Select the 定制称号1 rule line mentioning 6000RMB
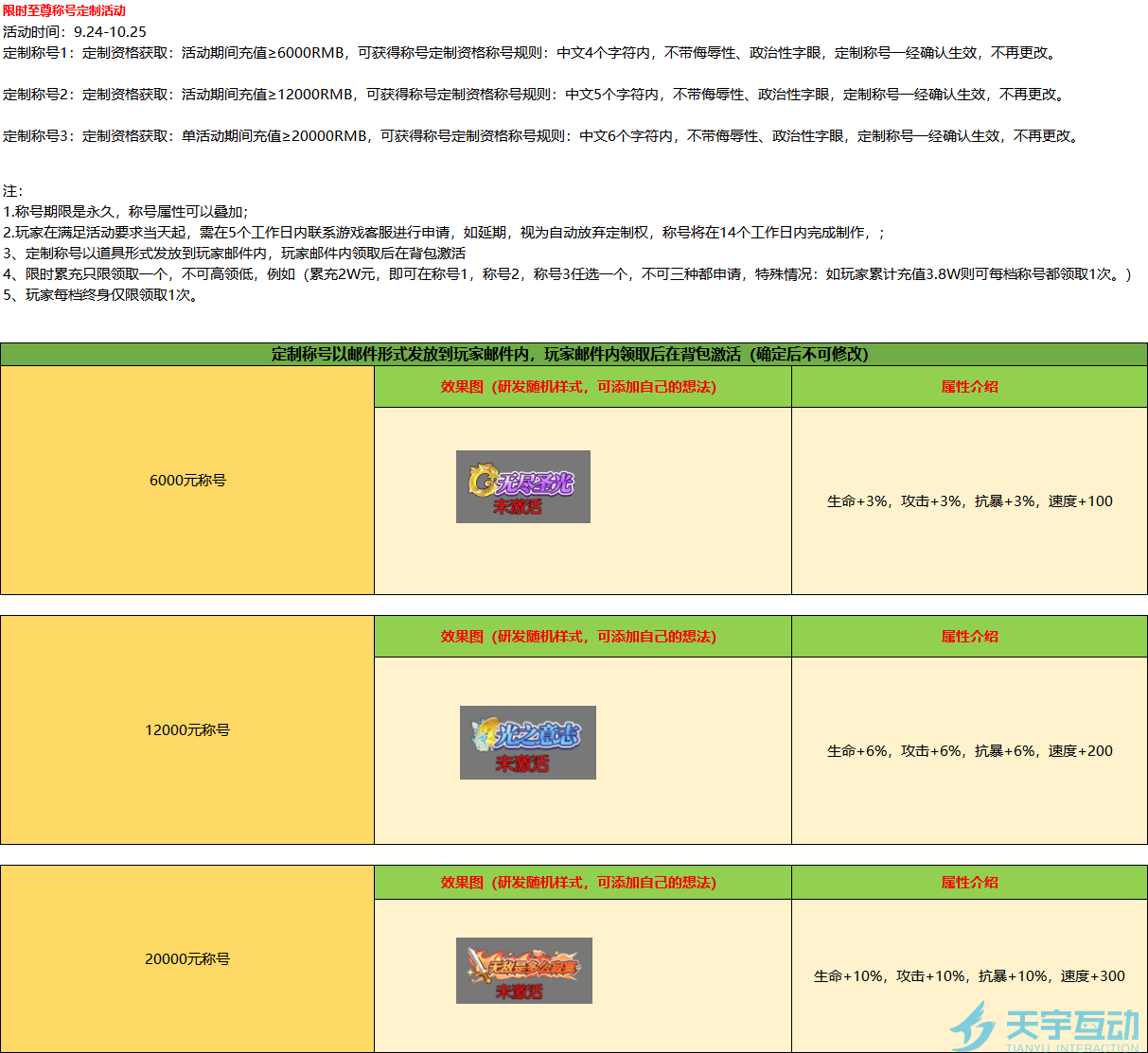1148x1053 pixels. coord(530,53)
